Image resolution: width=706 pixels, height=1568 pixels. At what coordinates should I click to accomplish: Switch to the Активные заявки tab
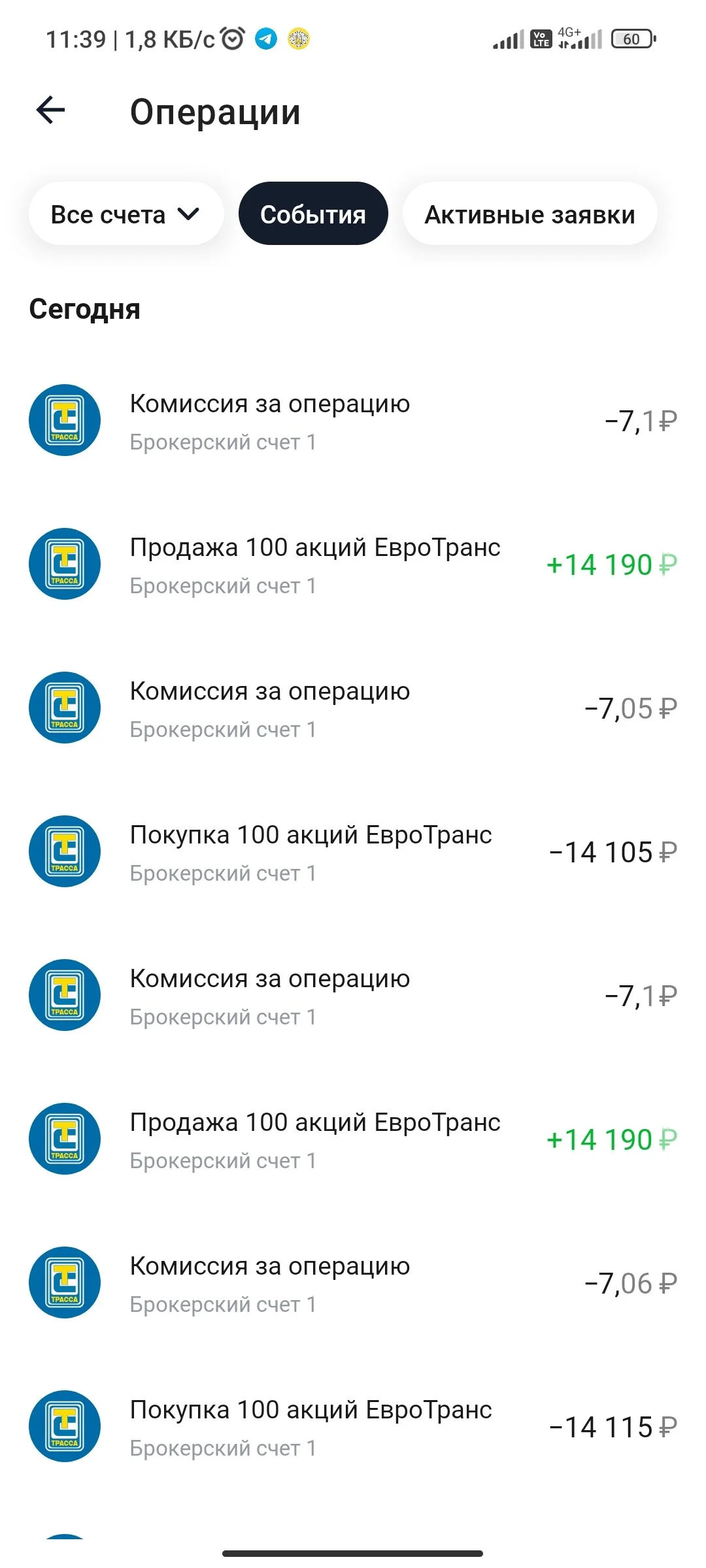pos(529,214)
